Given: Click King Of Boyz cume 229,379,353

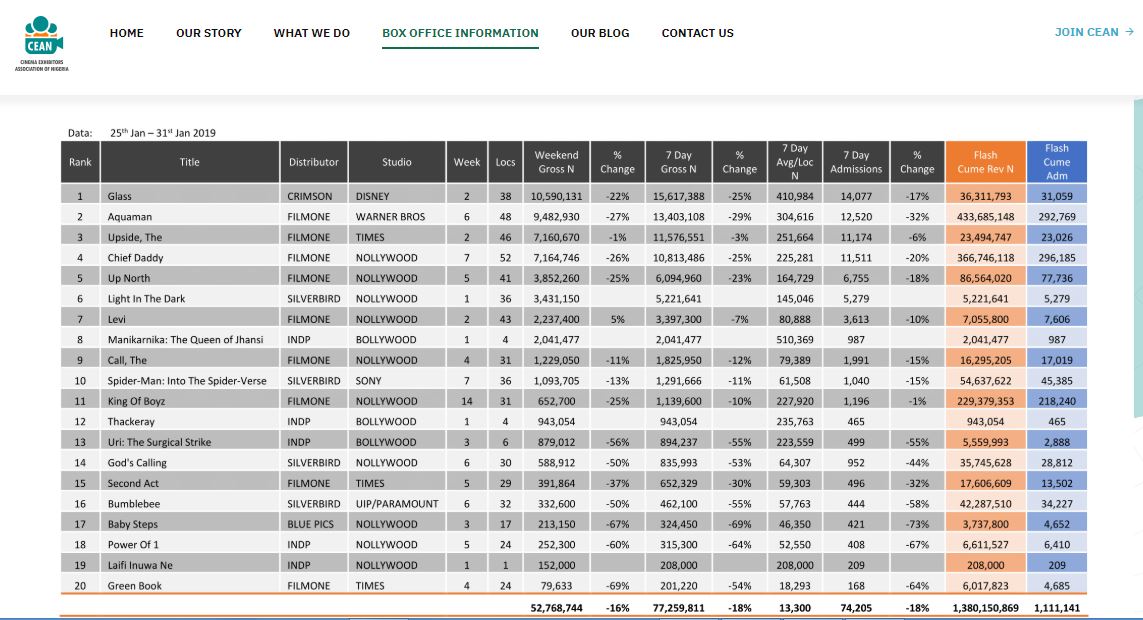Looking at the screenshot, I should coord(986,400).
